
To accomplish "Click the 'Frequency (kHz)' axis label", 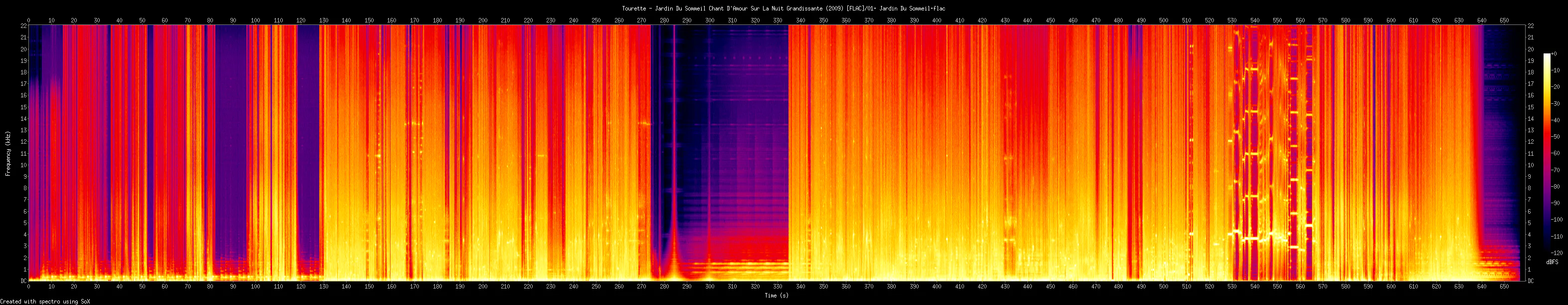I will [x=8, y=153].
